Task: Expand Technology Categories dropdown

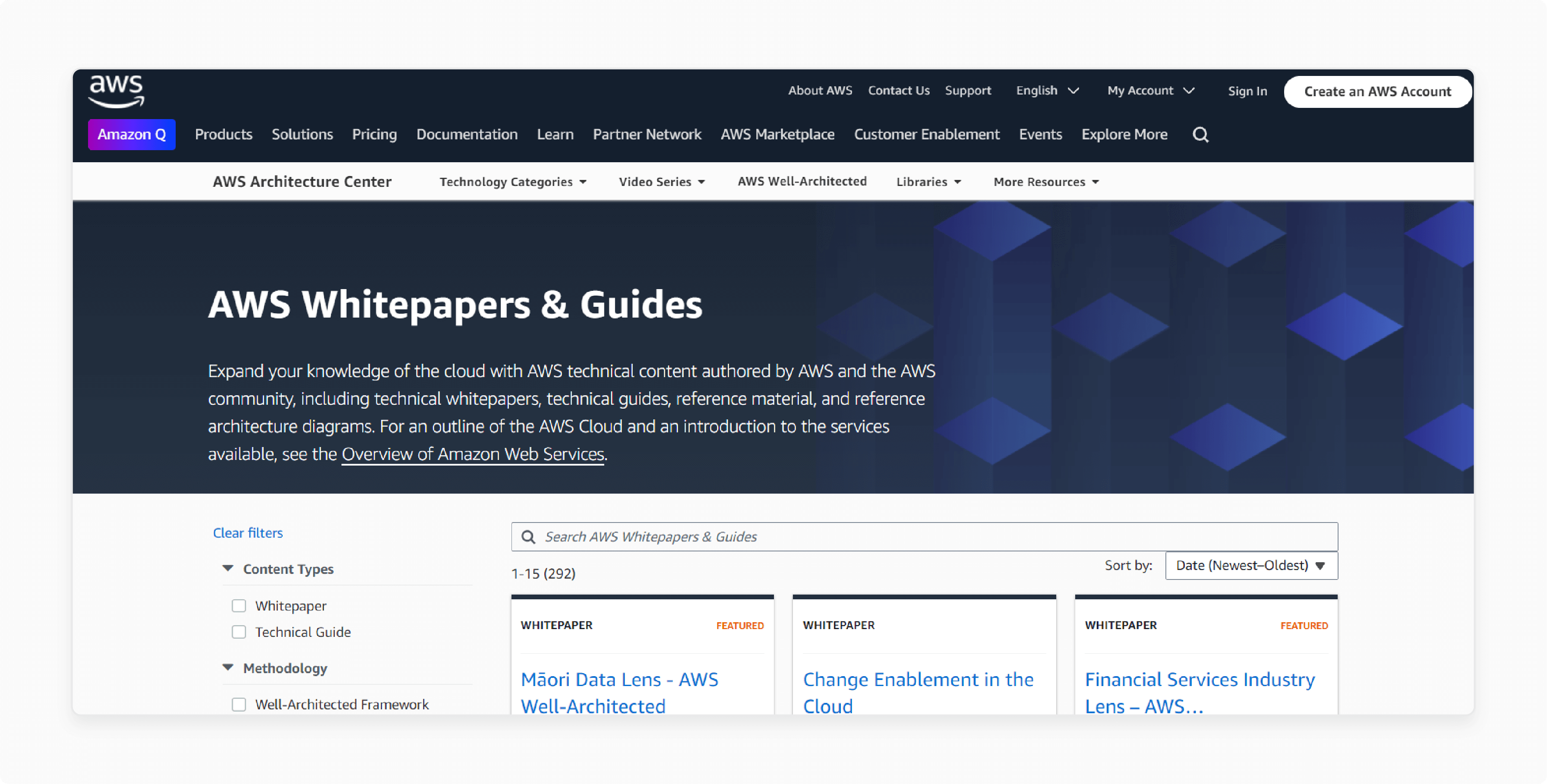Action: pos(512,182)
